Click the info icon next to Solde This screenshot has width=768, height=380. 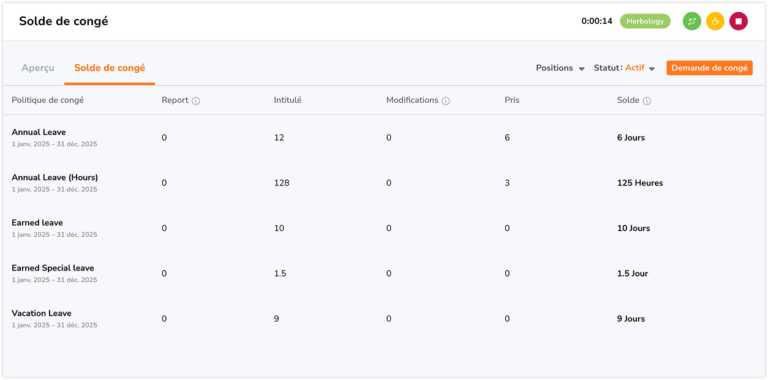click(647, 101)
